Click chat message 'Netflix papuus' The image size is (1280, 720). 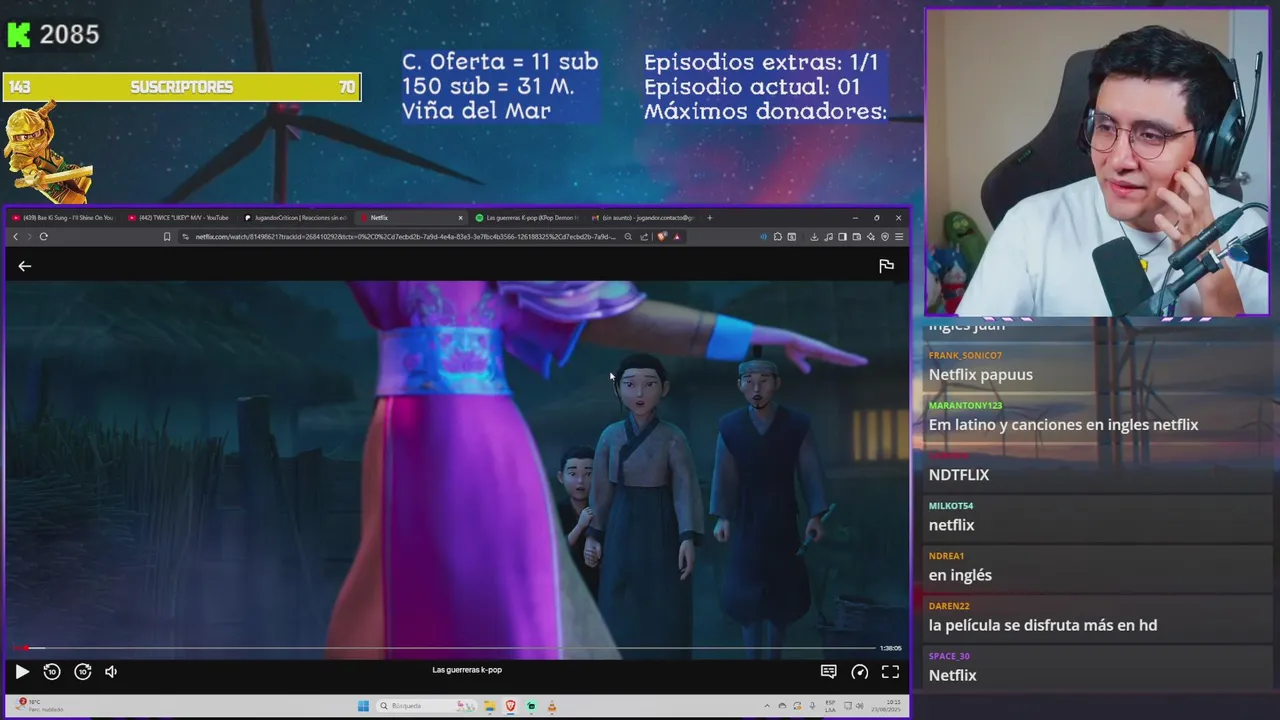click(981, 375)
